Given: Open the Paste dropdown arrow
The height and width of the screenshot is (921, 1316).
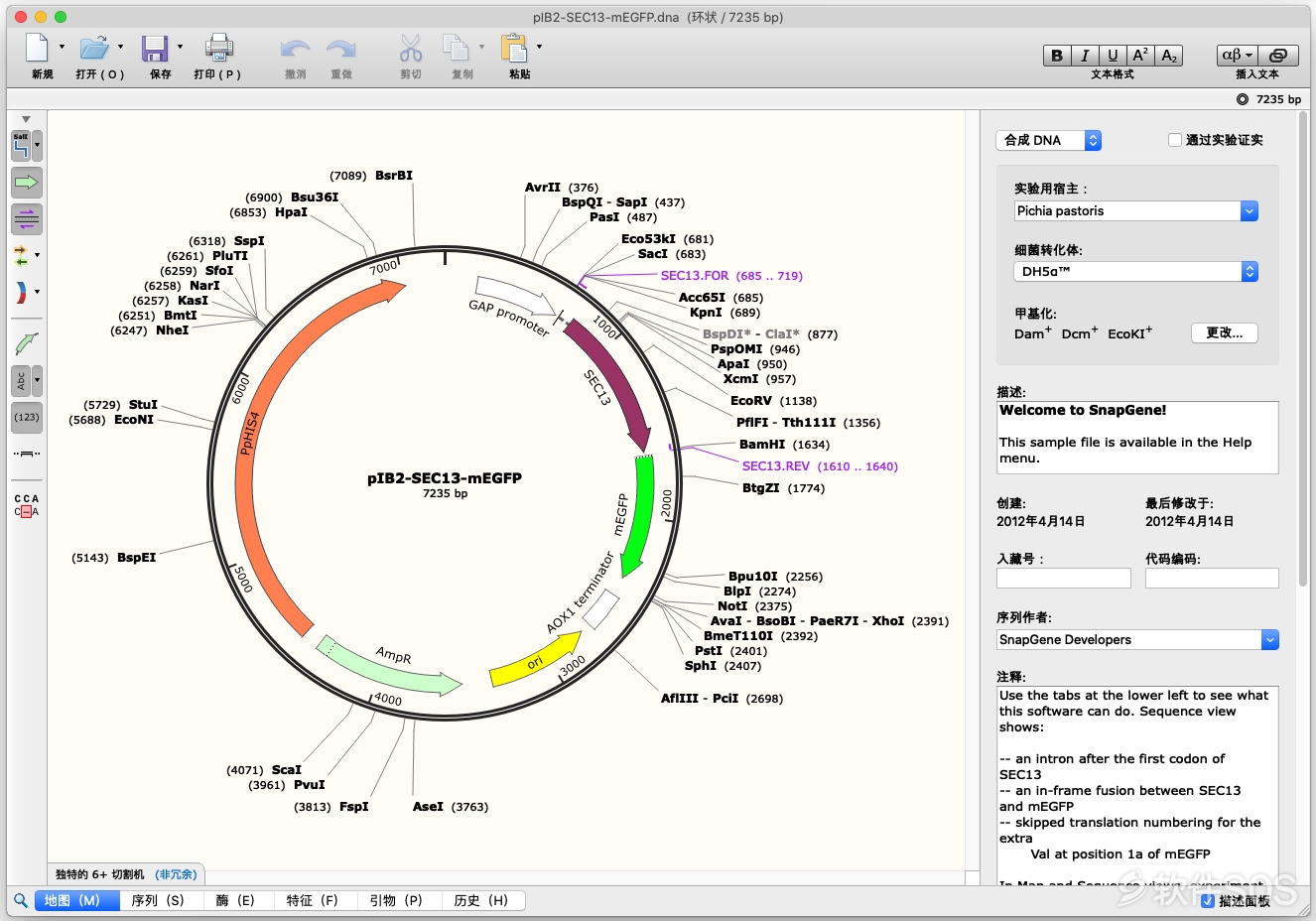Looking at the screenshot, I should [x=540, y=47].
